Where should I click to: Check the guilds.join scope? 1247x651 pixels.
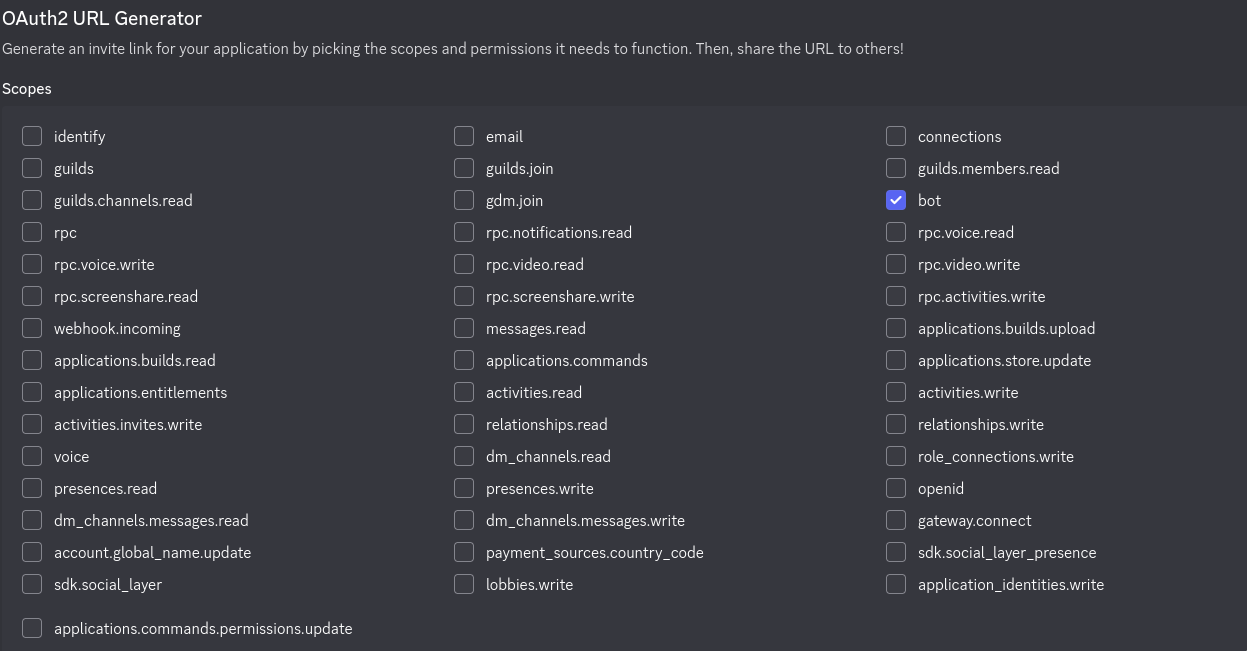pos(463,168)
